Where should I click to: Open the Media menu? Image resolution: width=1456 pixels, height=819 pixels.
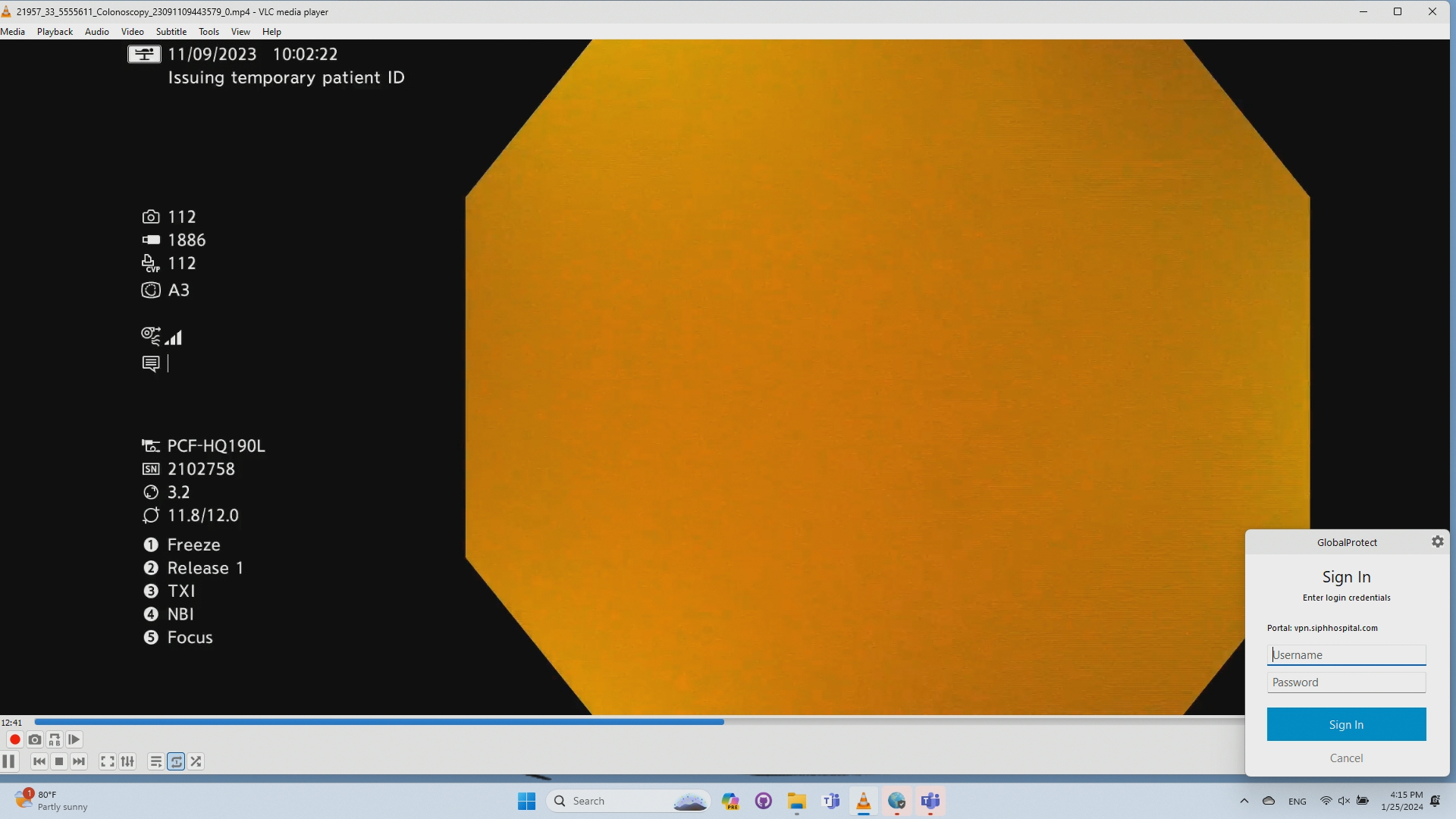click(x=13, y=32)
